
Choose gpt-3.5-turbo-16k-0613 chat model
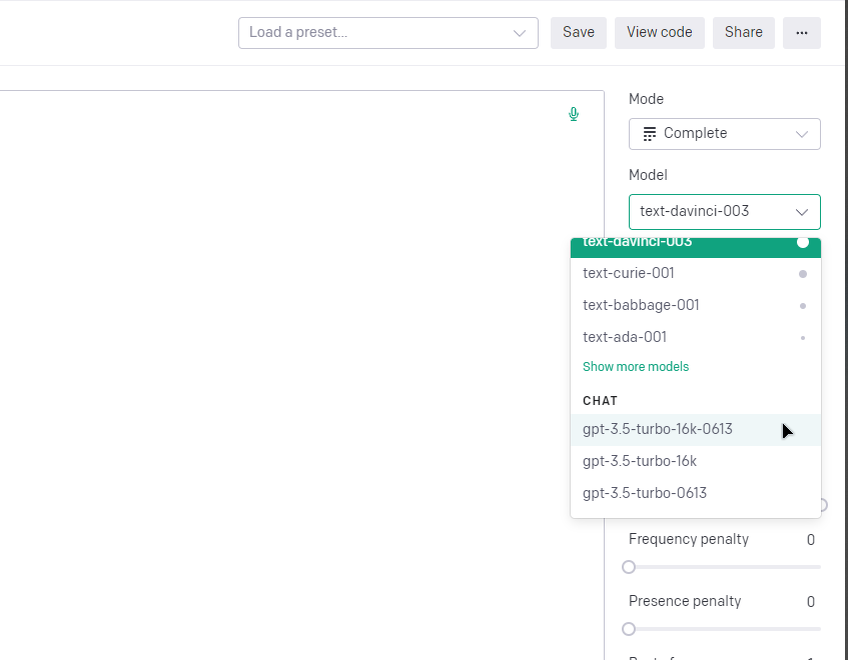tap(695, 430)
